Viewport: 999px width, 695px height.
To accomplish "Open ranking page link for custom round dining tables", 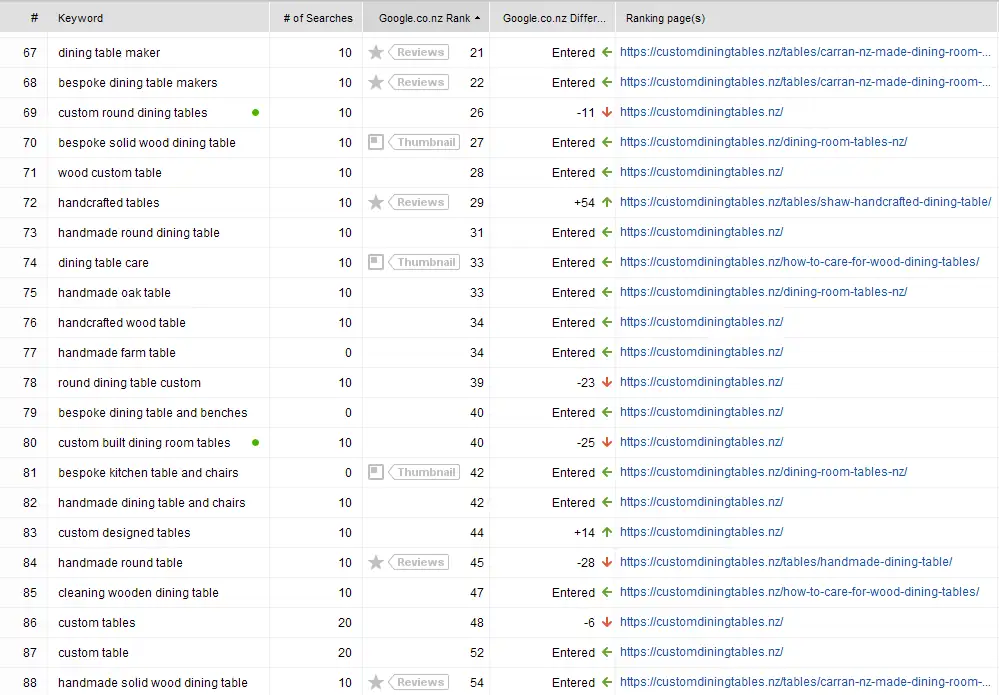I will coord(701,112).
